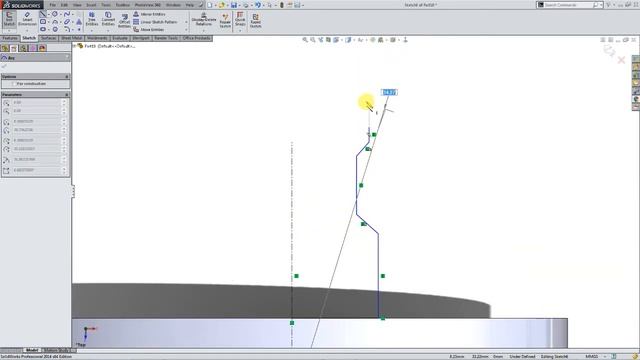640x360 pixels.
Task: Click Convert Entities tool
Action: click(x=108, y=19)
